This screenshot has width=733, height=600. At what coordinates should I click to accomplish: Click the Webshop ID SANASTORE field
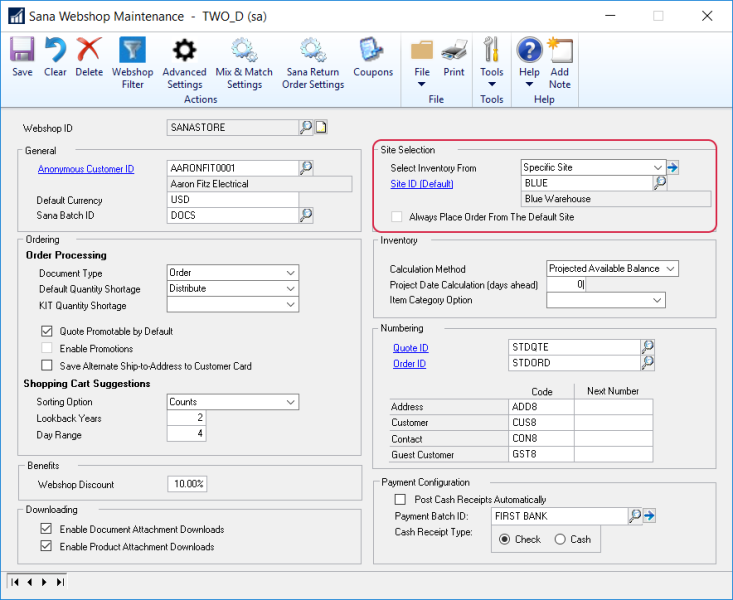233,127
